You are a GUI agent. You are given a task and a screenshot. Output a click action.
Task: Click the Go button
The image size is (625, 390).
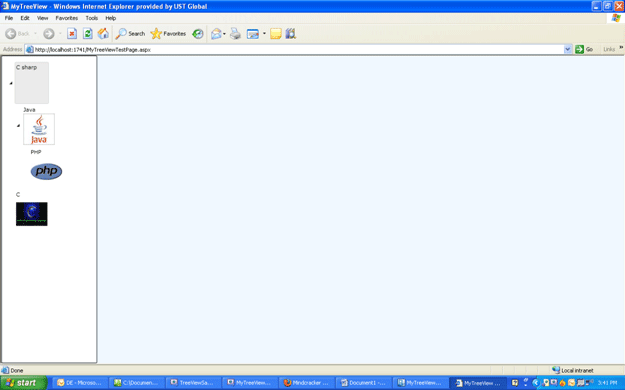584,49
